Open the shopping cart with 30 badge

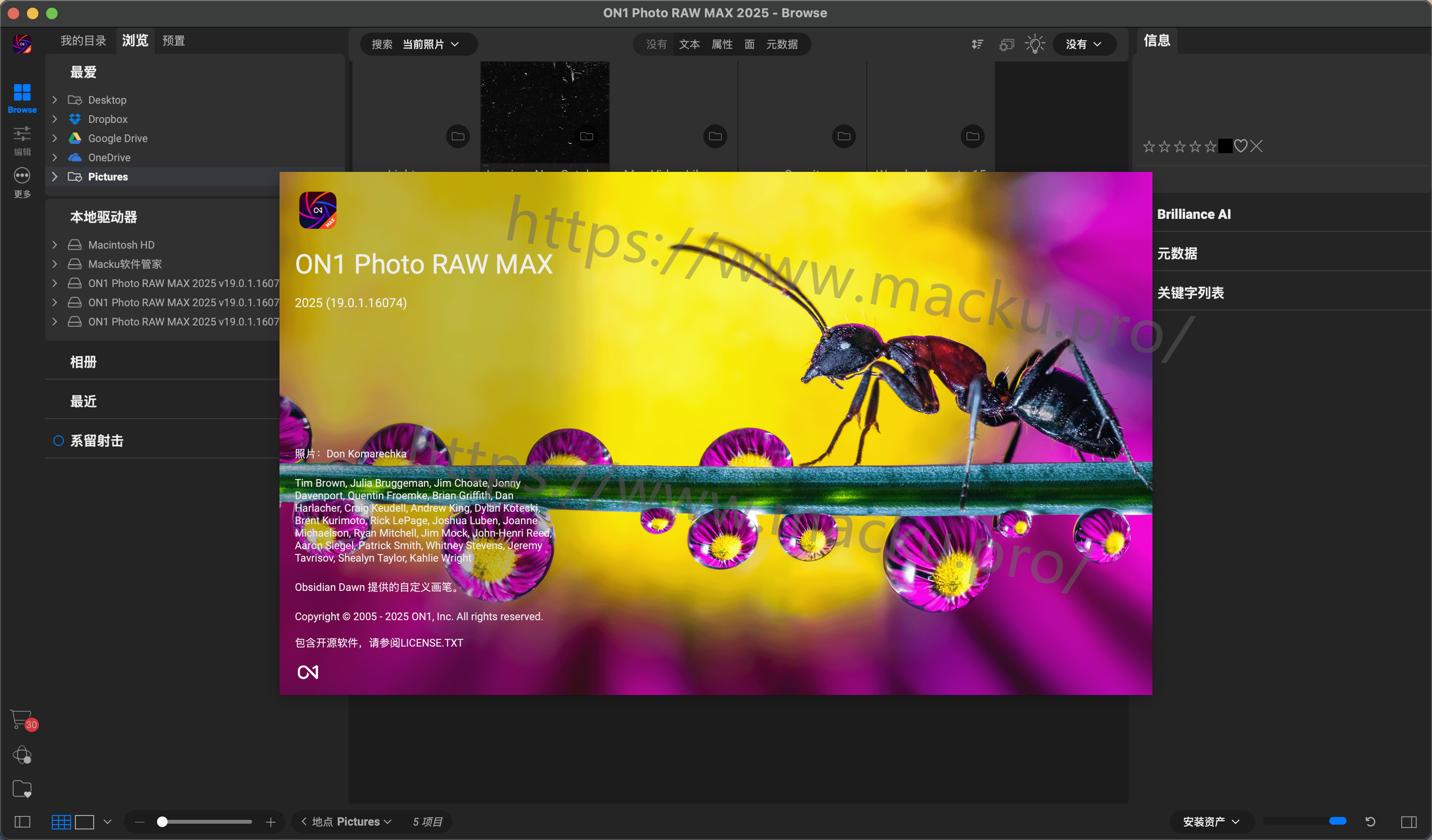[x=24, y=720]
